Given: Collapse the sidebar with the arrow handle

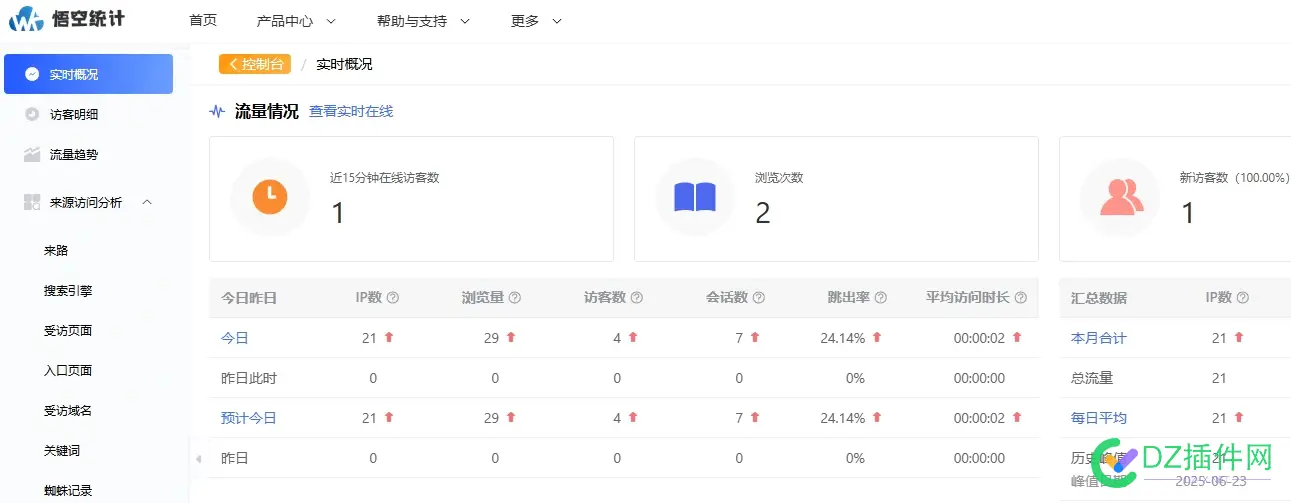Looking at the screenshot, I should [197, 459].
